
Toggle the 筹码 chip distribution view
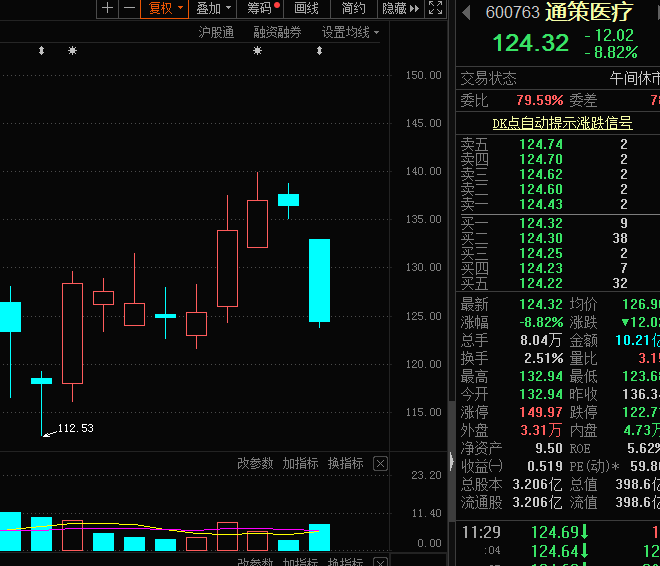pyautogui.click(x=263, y=9)
